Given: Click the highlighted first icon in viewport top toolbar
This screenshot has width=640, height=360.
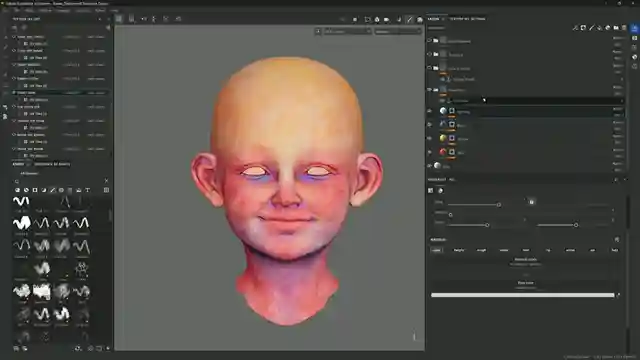Looking at the screenshot, I should (x=118, y=19).
